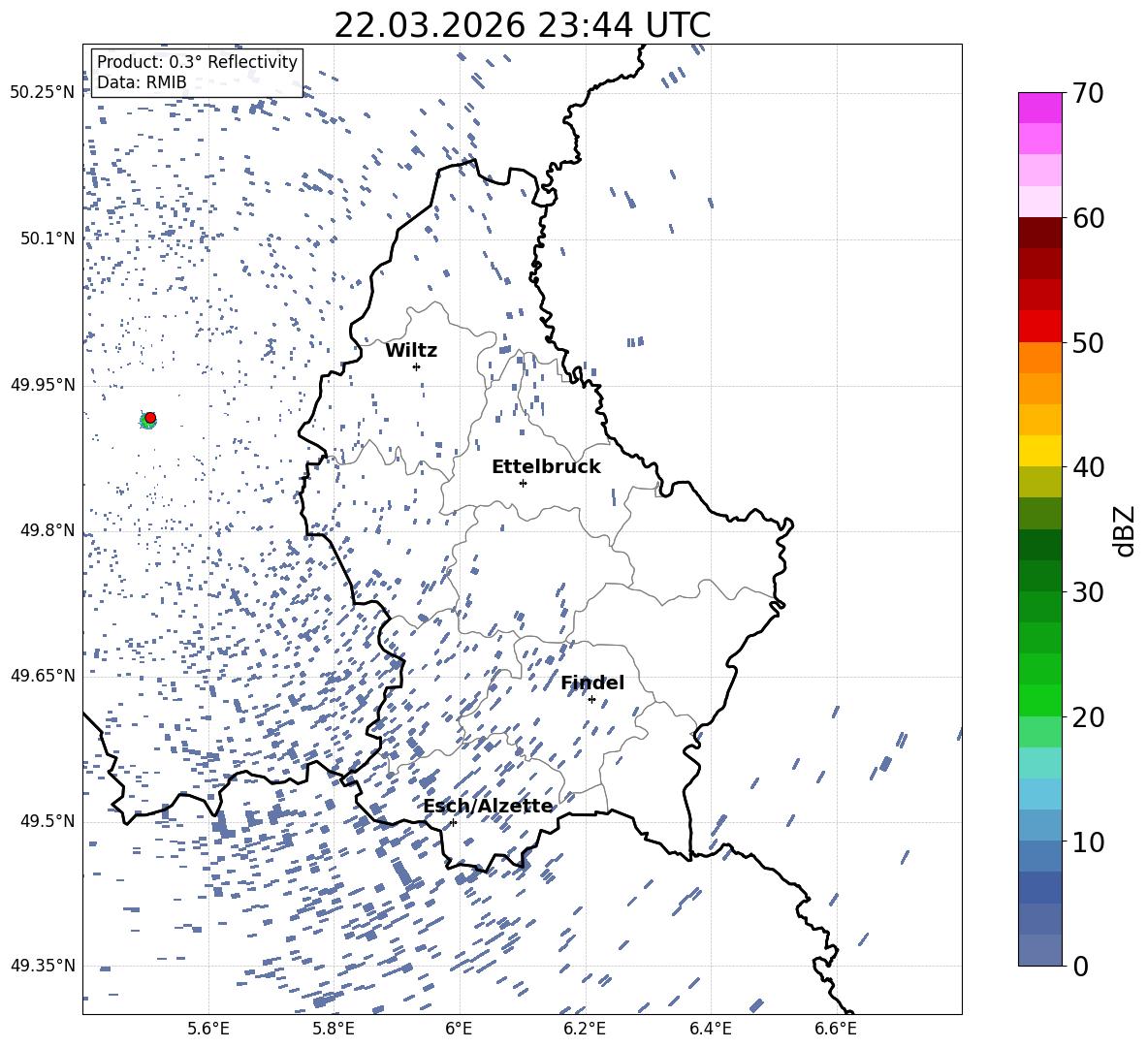Screen dimensions: 1148x1048
Task: Click the colorbar tick label 60
Action: coord(1088,218)
